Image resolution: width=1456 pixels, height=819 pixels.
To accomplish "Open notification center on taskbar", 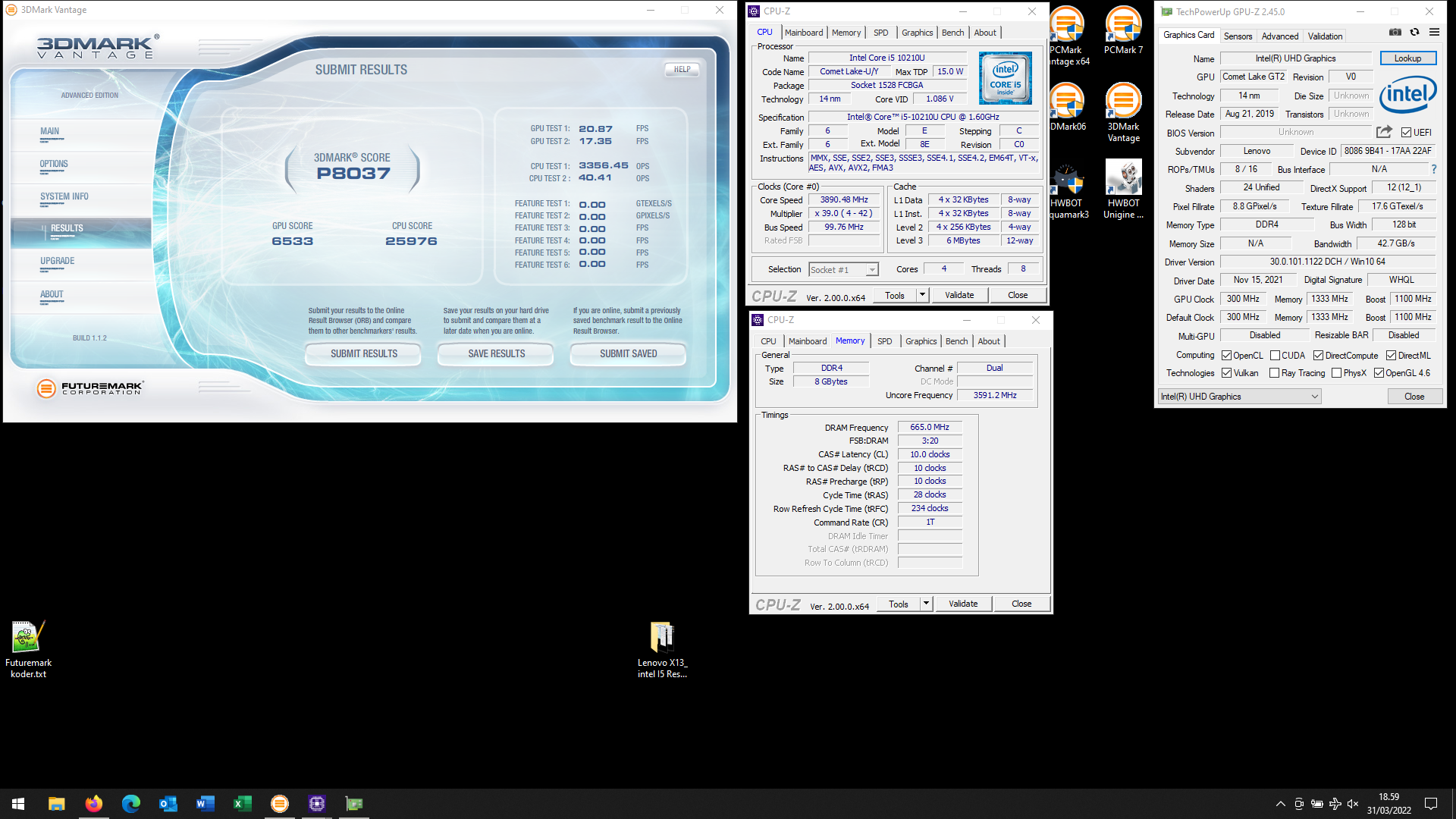I will point(1431,804).
